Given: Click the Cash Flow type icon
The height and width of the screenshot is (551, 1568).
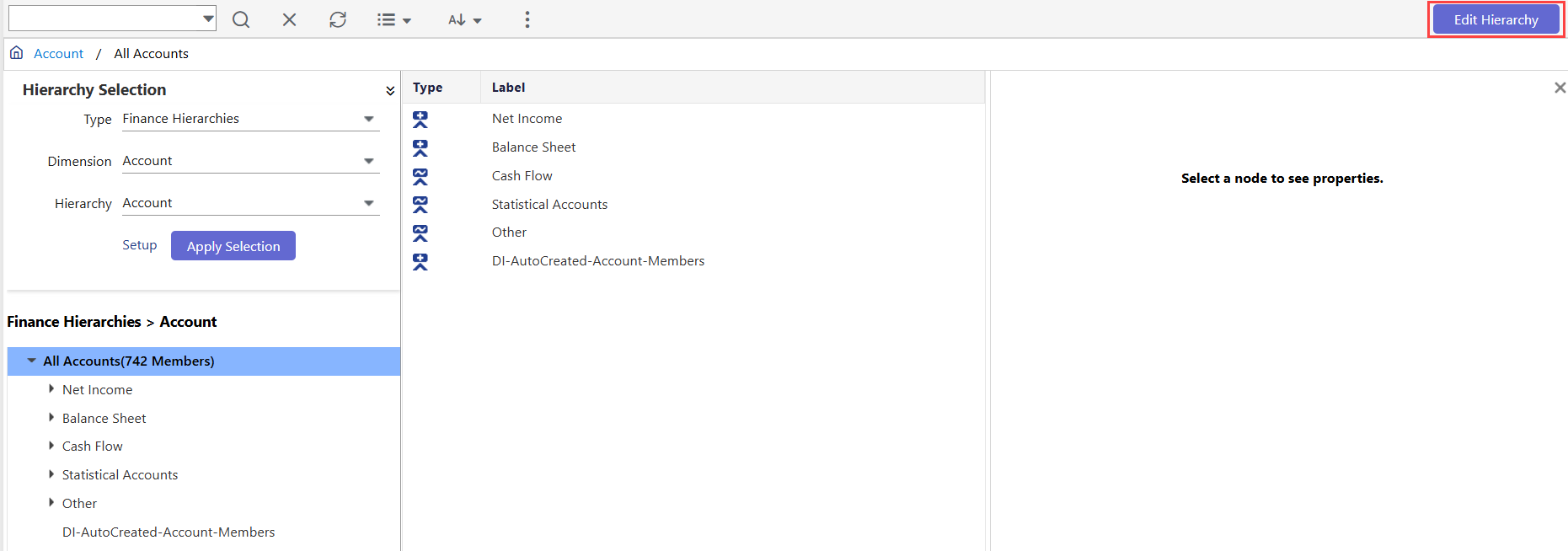Looking at the screenshot, I should [x=420, y=176].
